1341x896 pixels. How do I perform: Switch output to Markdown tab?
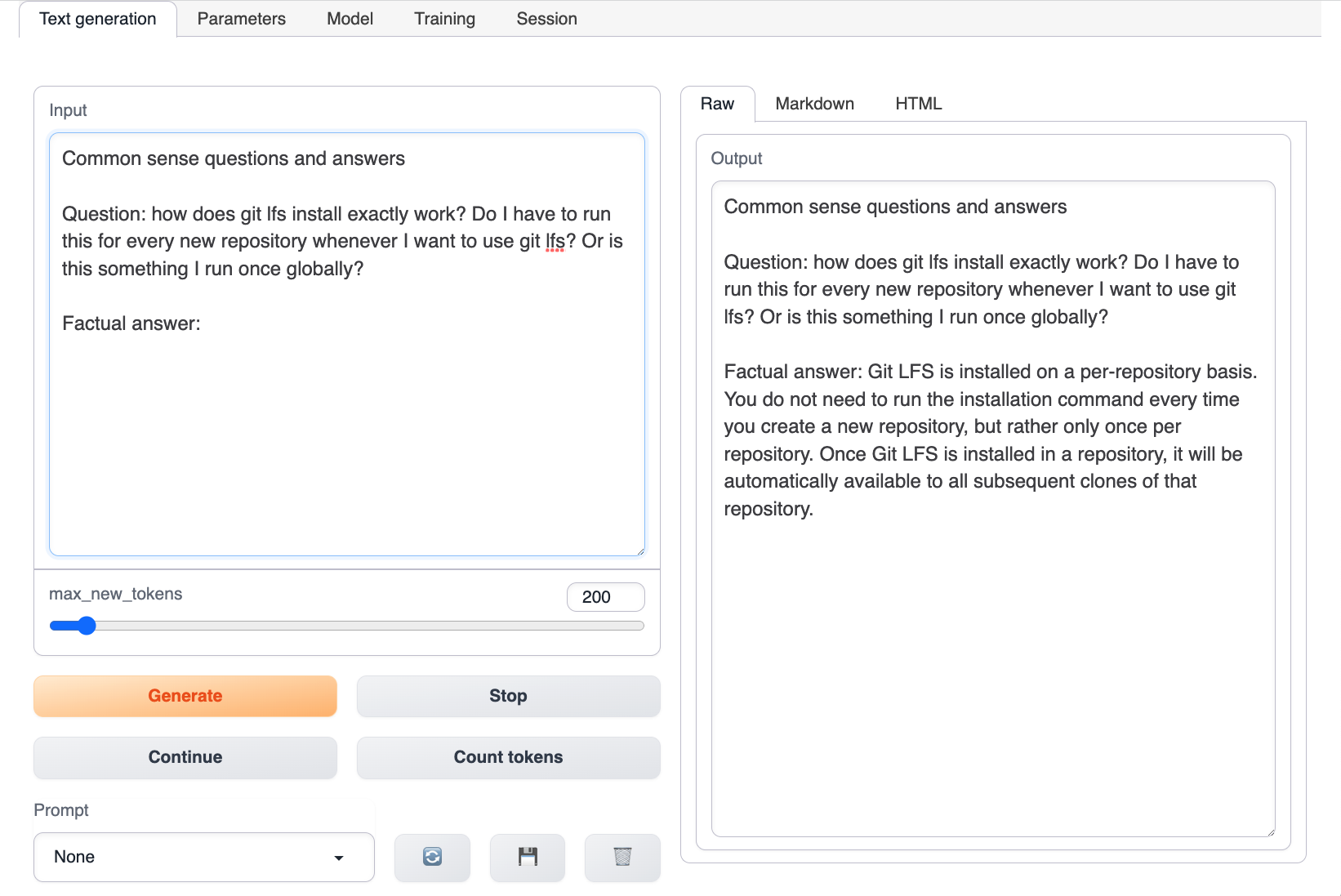[x=815, y=104]
